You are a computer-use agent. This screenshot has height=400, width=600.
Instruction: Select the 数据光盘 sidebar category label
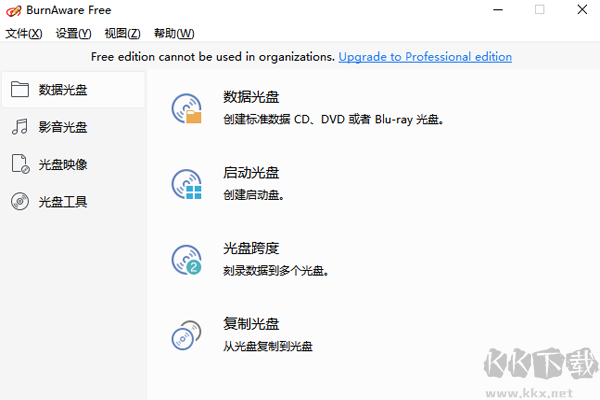63,90
